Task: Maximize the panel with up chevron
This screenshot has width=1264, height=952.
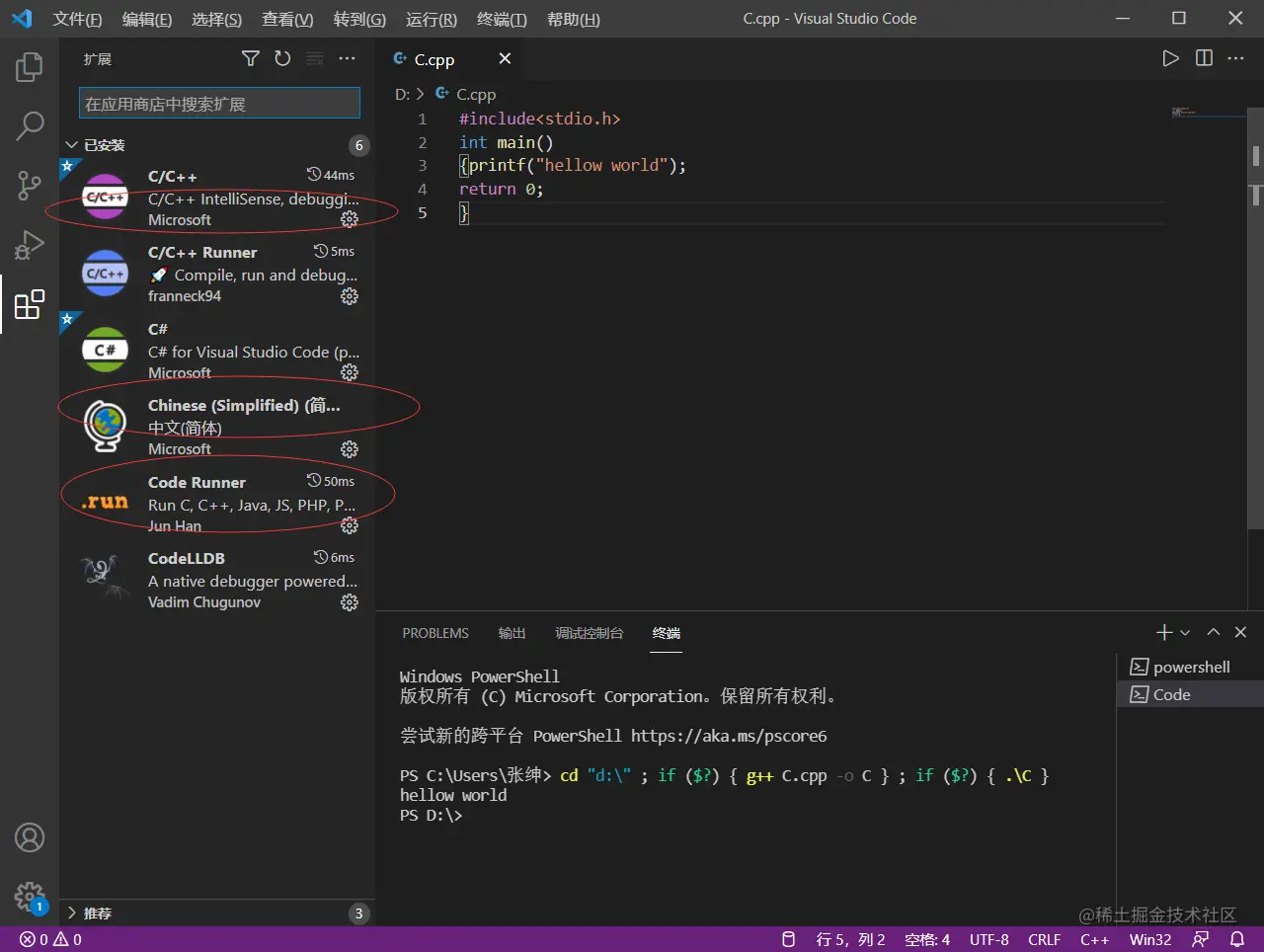Action: tap(1214, 633)
